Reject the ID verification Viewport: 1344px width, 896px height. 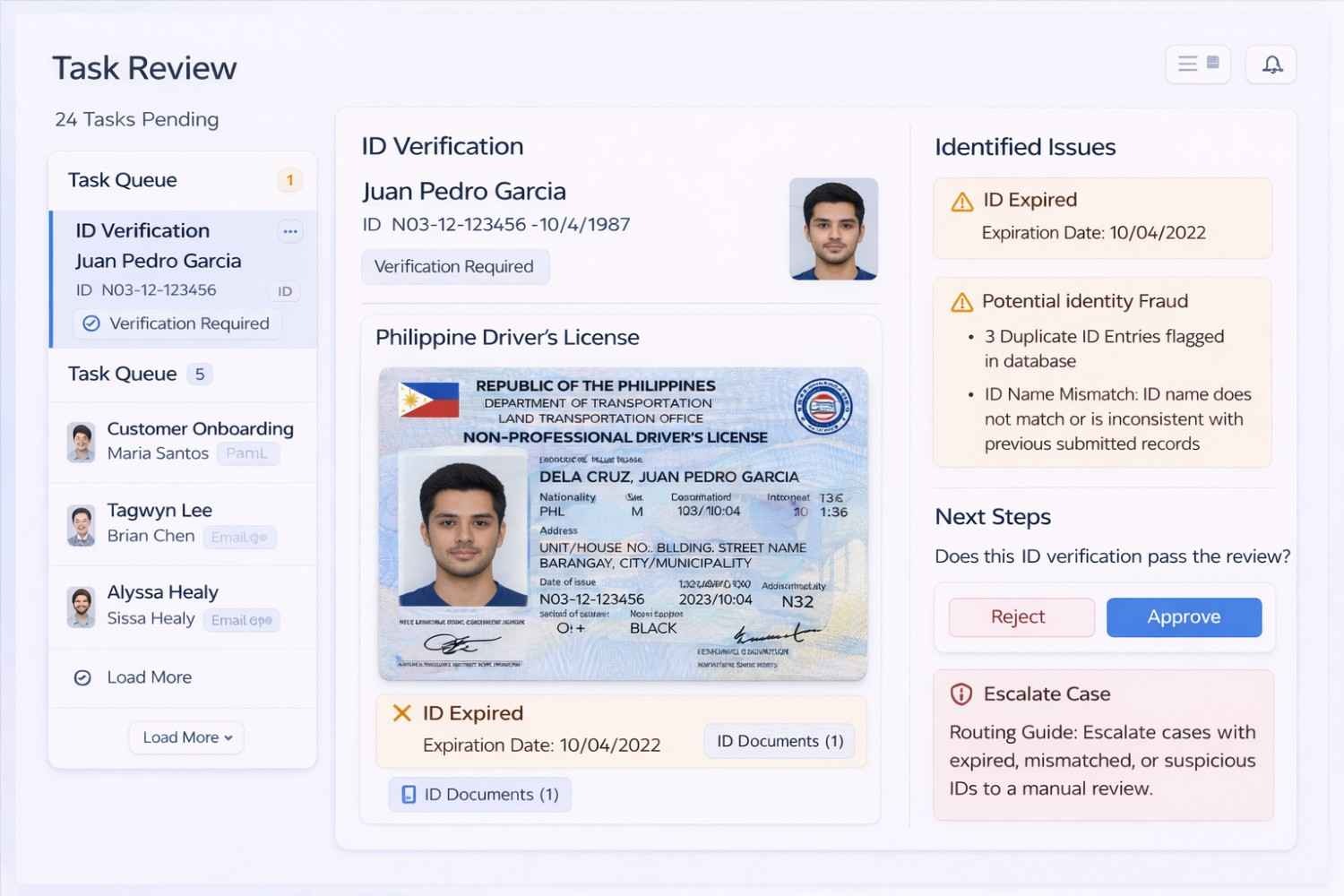1021,616
